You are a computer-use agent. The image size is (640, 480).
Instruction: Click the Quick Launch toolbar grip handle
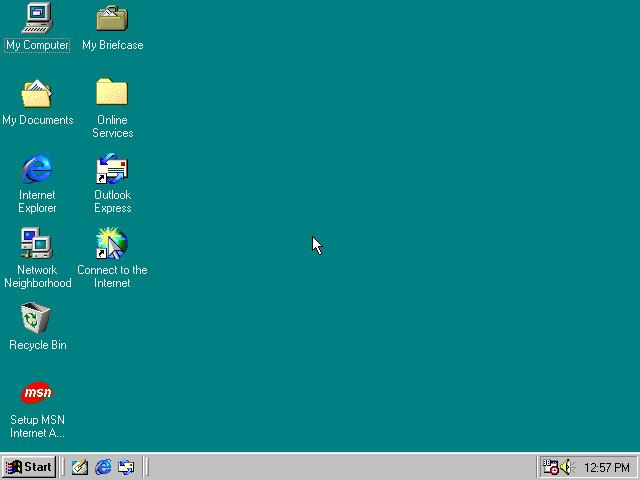click(62, 467)
